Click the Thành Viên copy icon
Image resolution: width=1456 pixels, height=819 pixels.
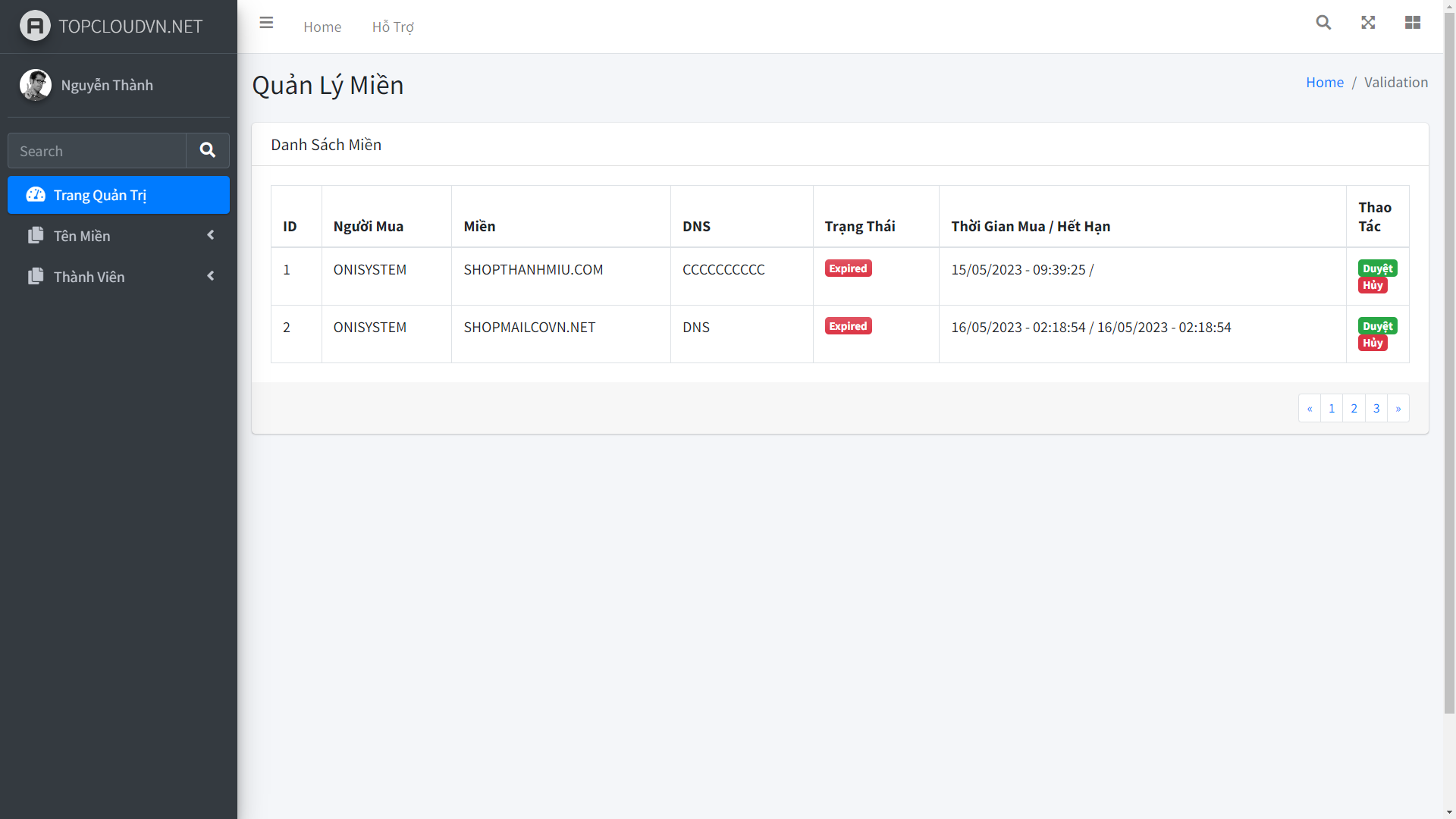pos(36,277)
